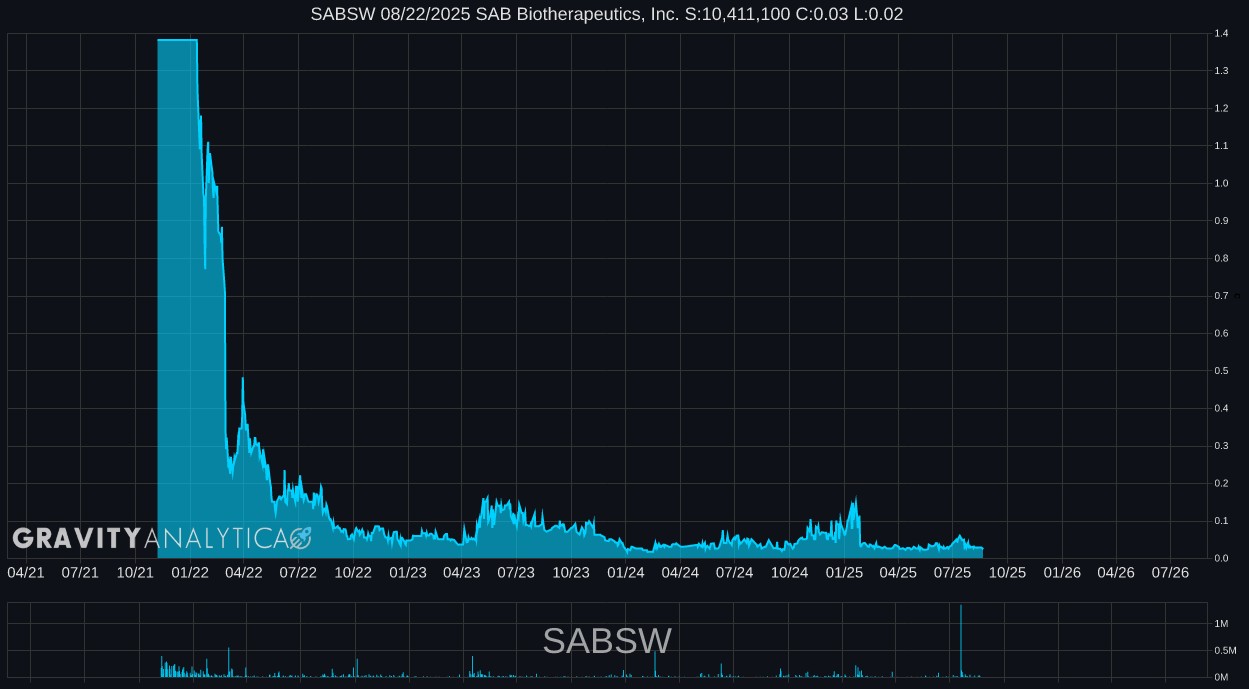Click the 1.3 price axis label
The width and height of the screenshot is (1249, 689).
(x=1221, y=71)
